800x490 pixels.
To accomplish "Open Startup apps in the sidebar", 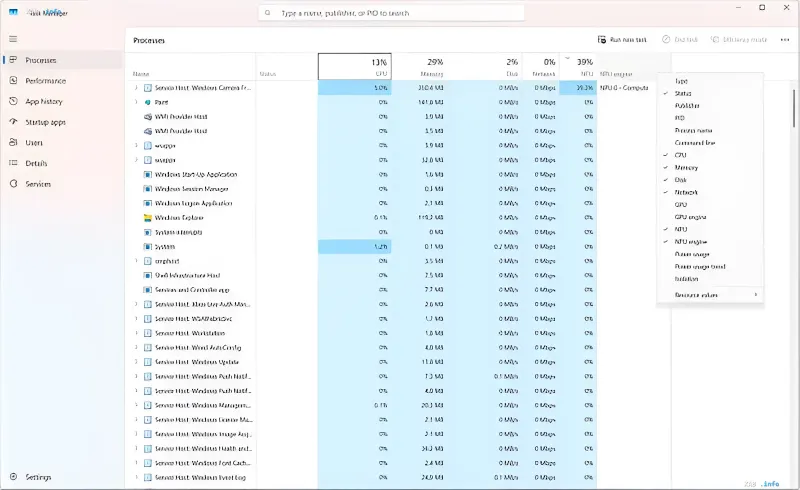I will [x=62, y=122].
